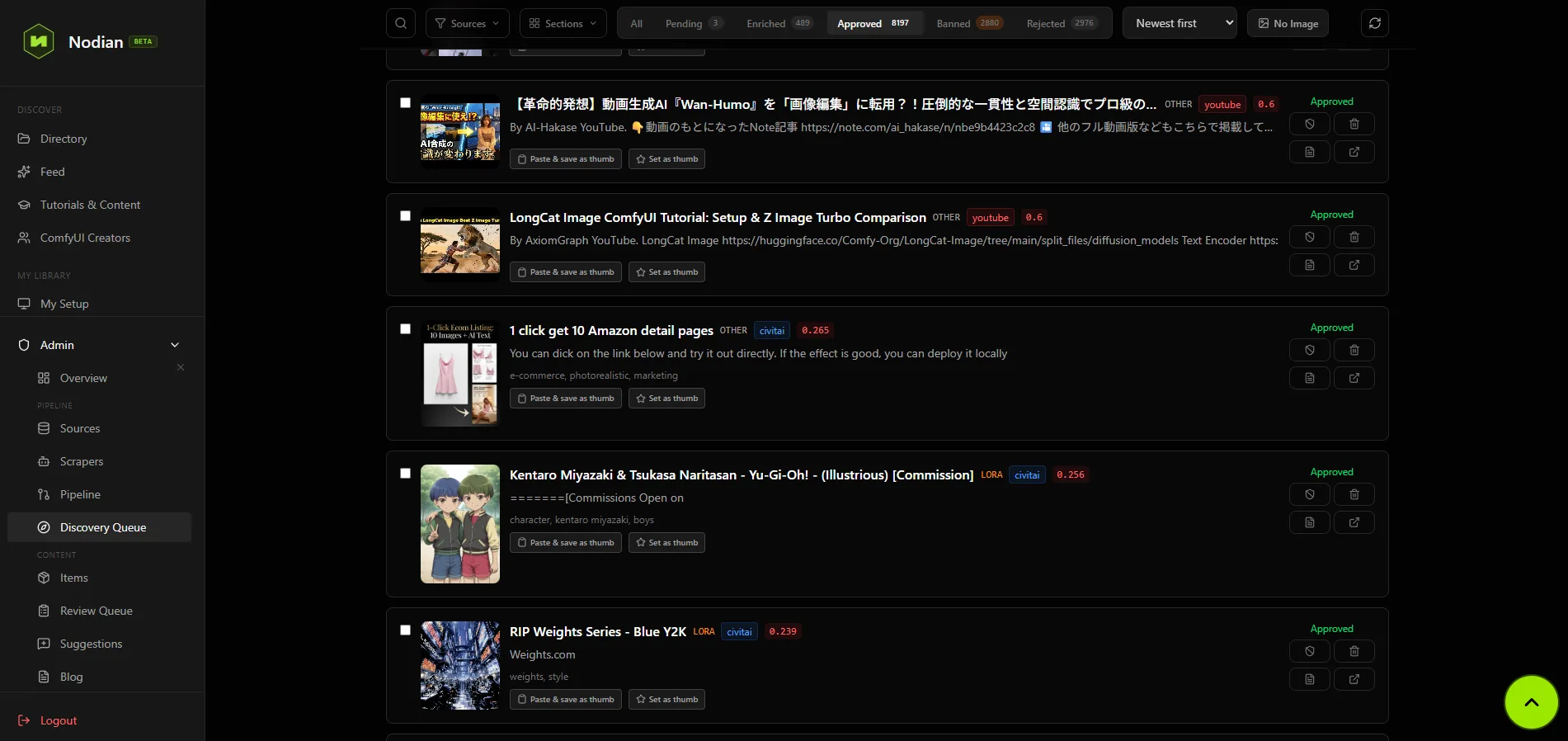Image resolution: width=1568 pixels, height=741 pixels.
Task: Open external link for Kentaro Miyazaki LoRA
Action: [x=1354, y=522]
